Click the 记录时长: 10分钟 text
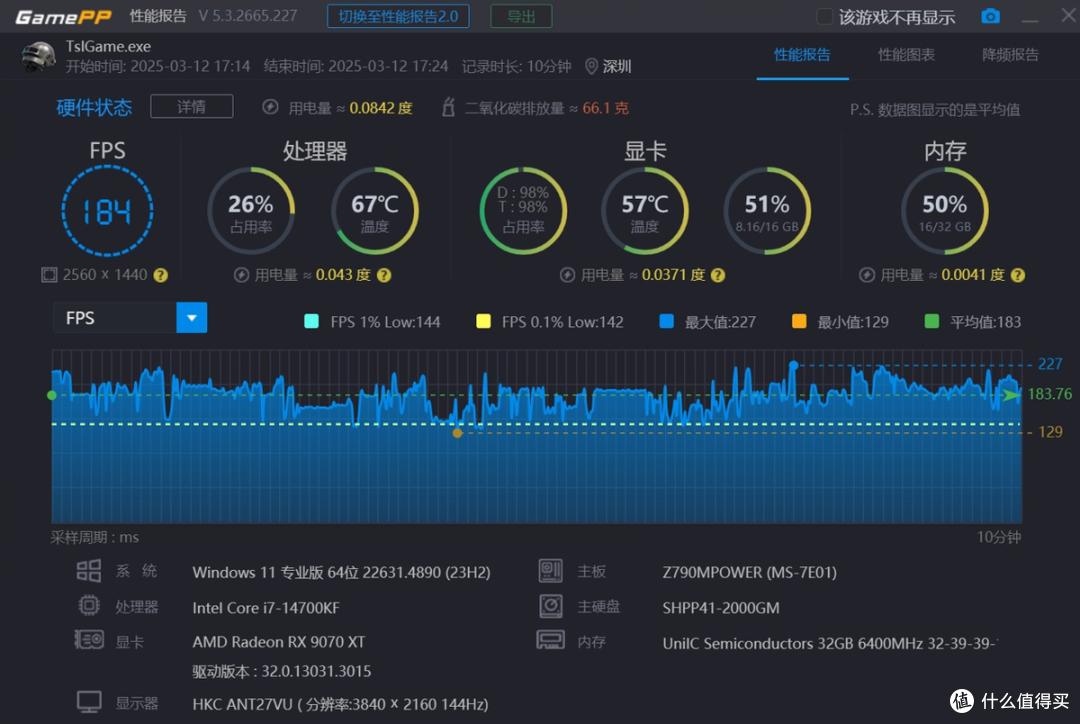 coord(517,66)
